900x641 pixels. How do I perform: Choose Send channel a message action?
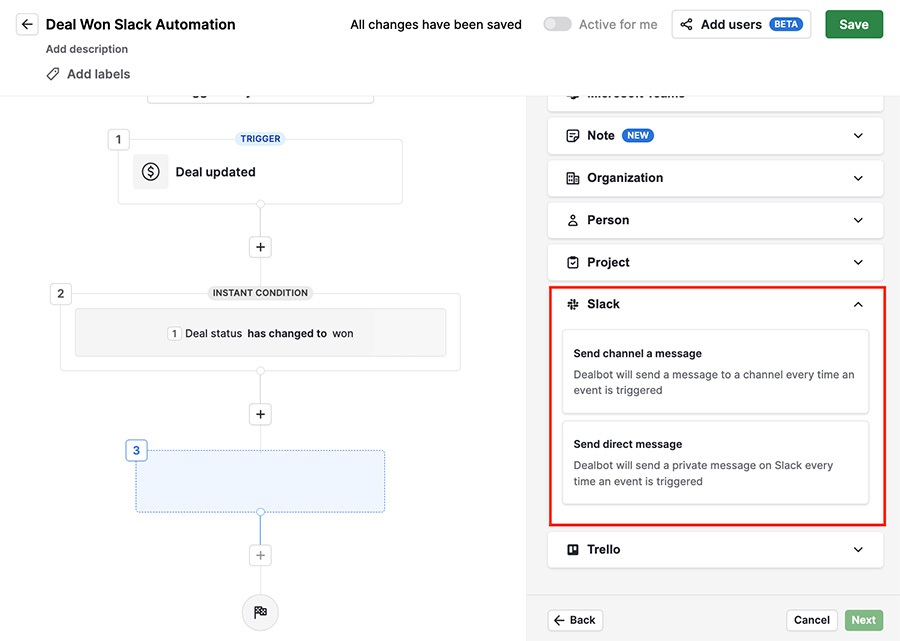(x=715, y=371)
